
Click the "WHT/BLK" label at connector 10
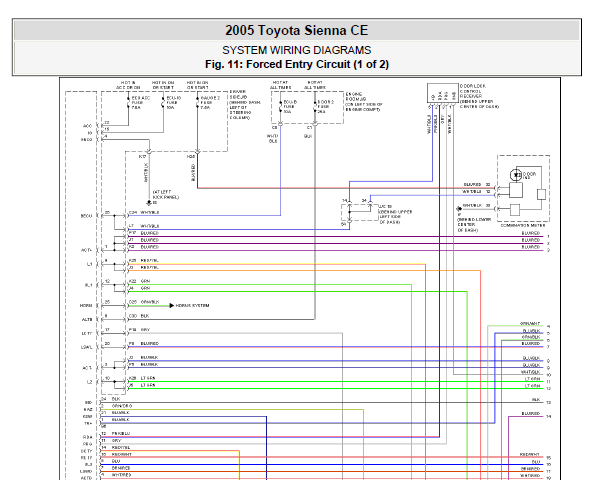pos(531,372)
